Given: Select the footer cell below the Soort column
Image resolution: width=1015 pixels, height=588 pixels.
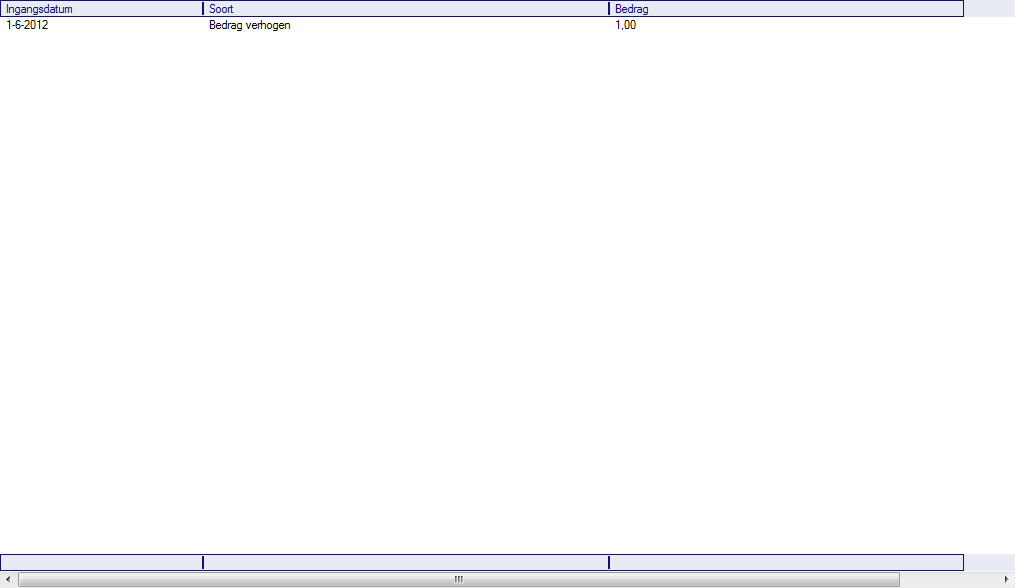Looking at the screenshot, I should (x=405, y=563).
